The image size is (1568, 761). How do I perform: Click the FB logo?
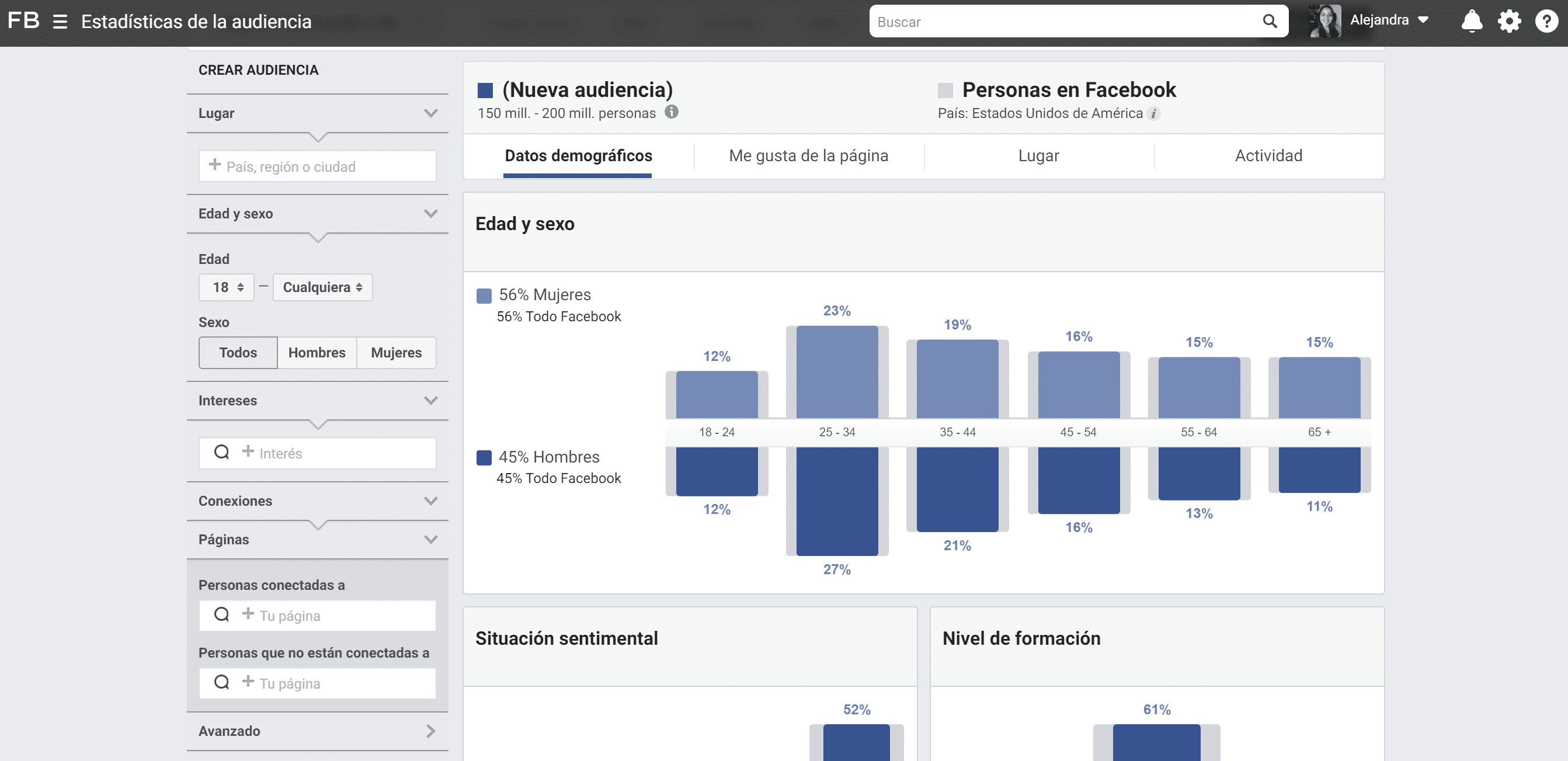[24, 20]
